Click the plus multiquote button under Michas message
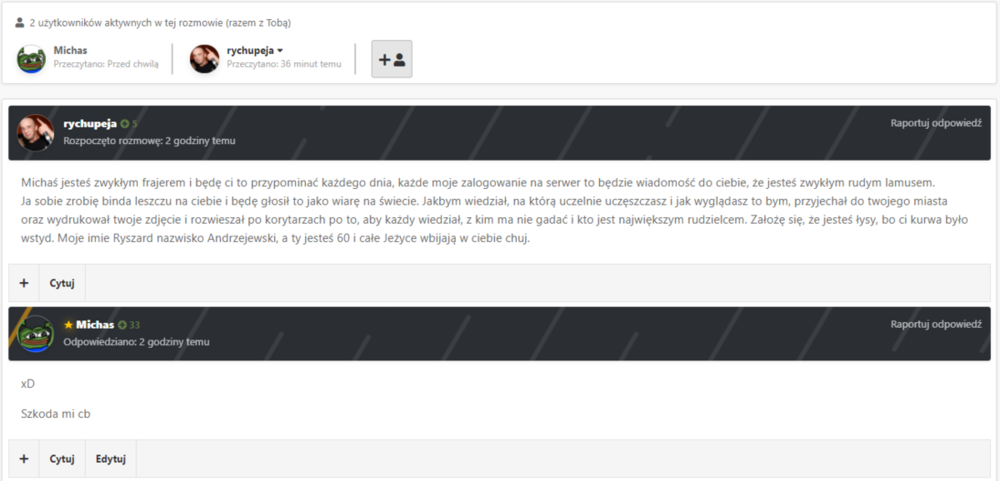Viewport: 1000px width, 481px height. tap(24, 459)
